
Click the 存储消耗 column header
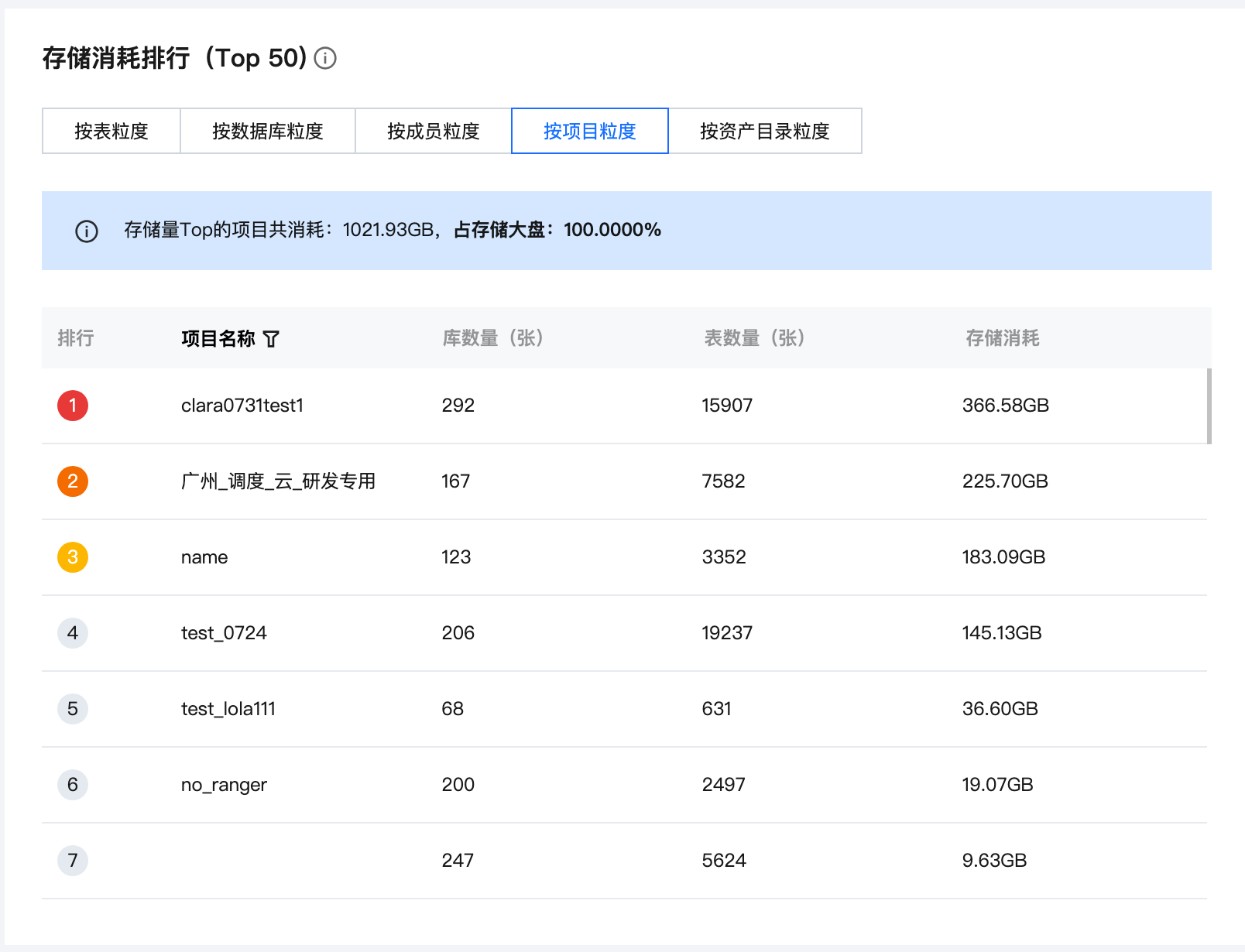pyautogui.click(x=1003, y=338)
